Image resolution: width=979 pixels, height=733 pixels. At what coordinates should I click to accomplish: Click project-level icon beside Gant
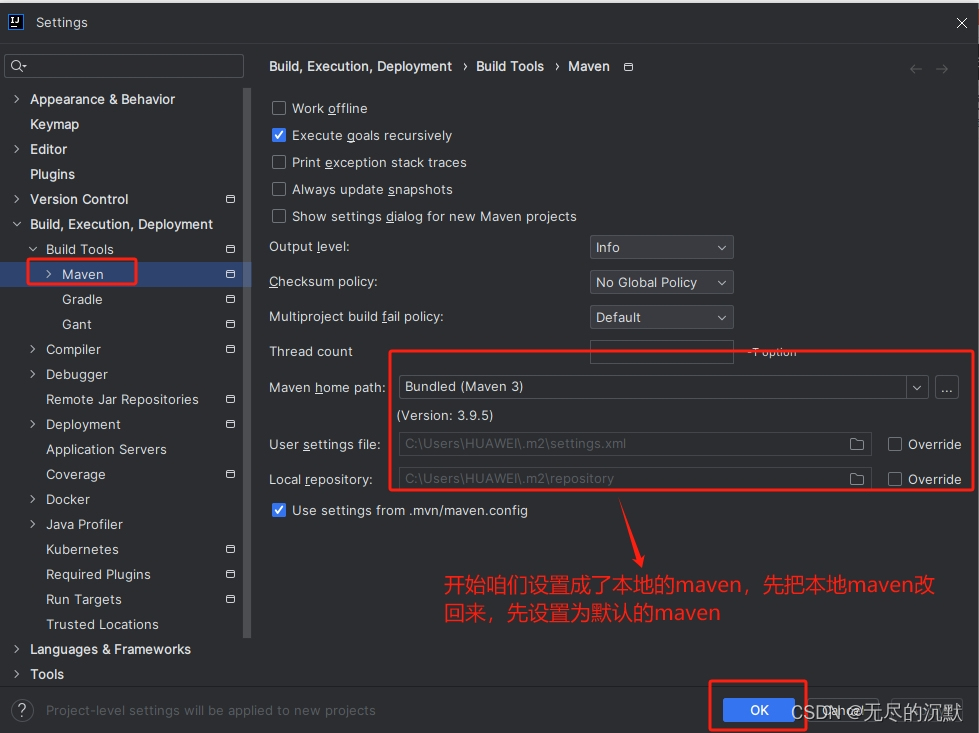230,324
